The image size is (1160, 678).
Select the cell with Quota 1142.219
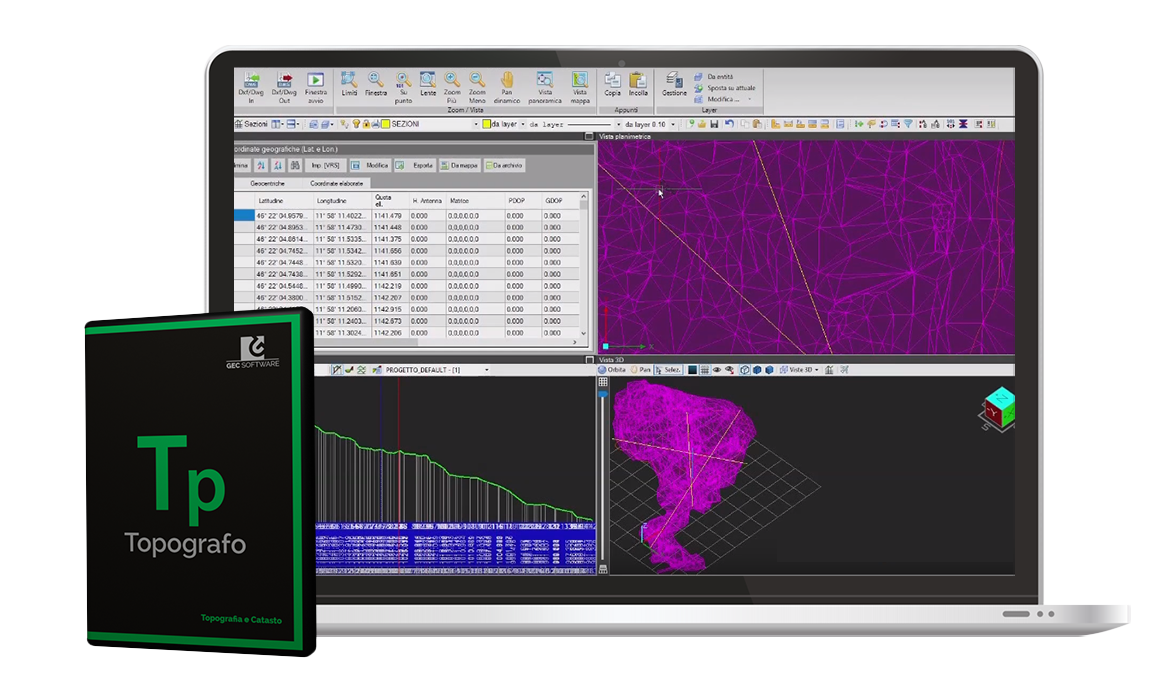click(390, 286)
